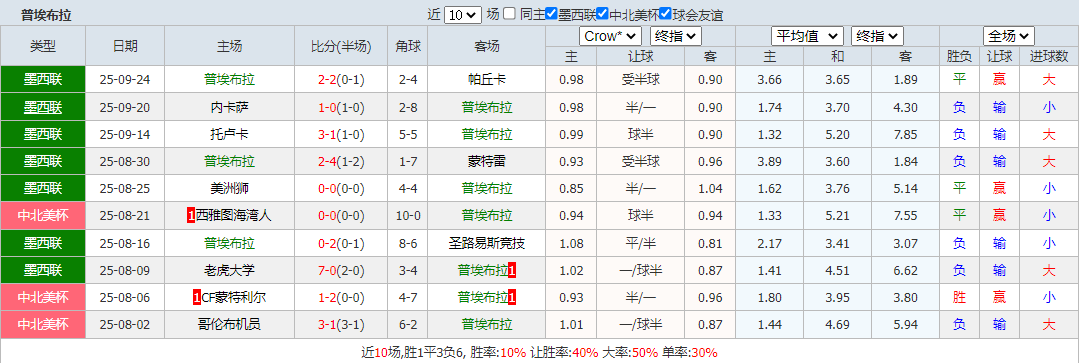Image resolution: width=1080 pixels, height=363 pixels.
Task: Click the 大 goals result in 哥伦布机员 row
Action: tap(1048, 324)
